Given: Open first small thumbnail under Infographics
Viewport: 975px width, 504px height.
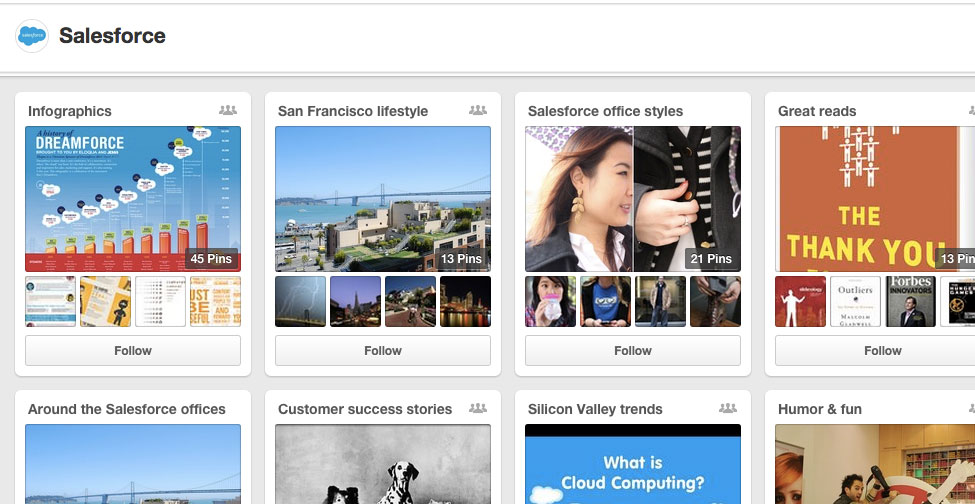Looking at the screenshot, I should coord(50,301).
